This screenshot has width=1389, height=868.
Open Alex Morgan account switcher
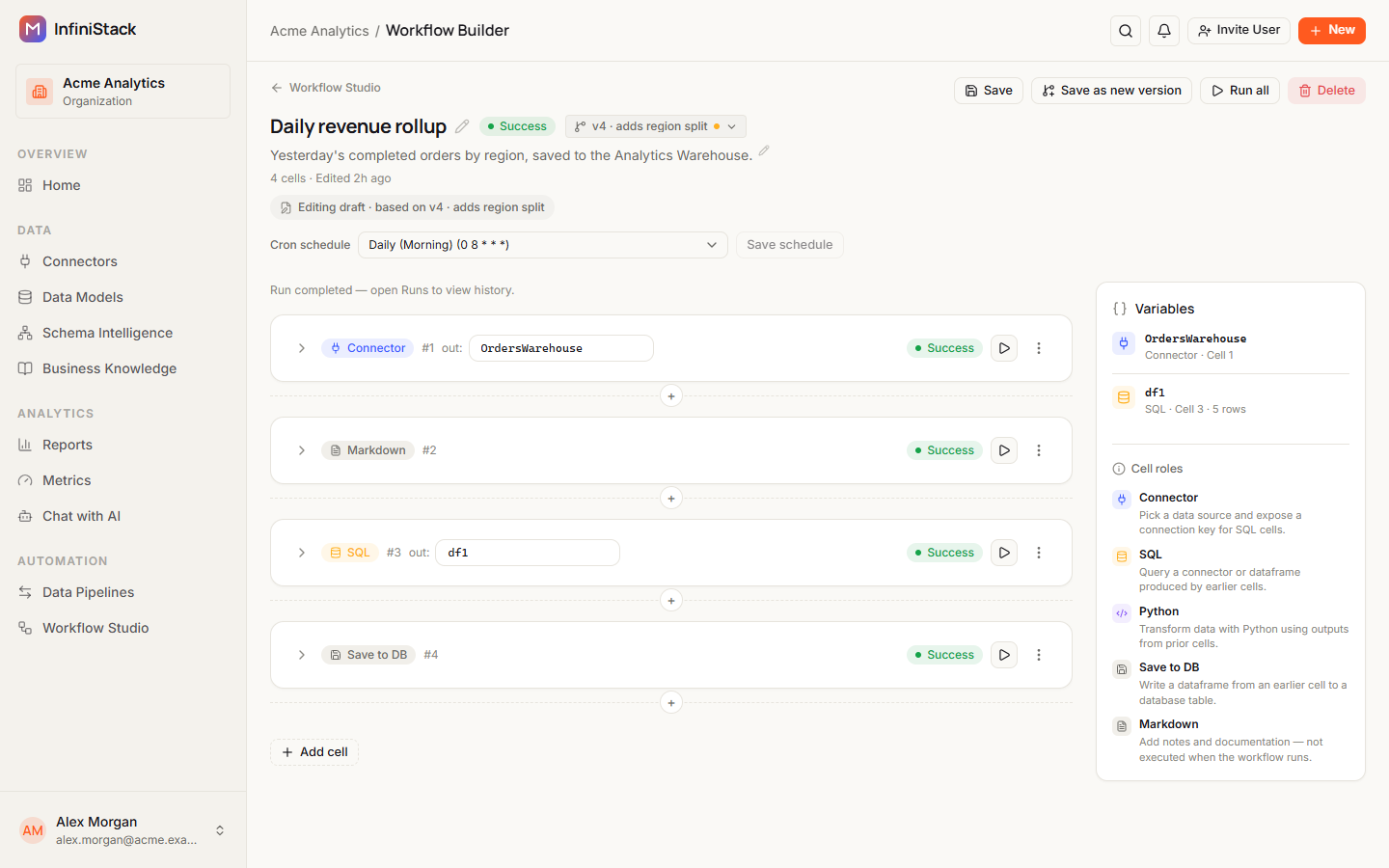click(123, 830)
